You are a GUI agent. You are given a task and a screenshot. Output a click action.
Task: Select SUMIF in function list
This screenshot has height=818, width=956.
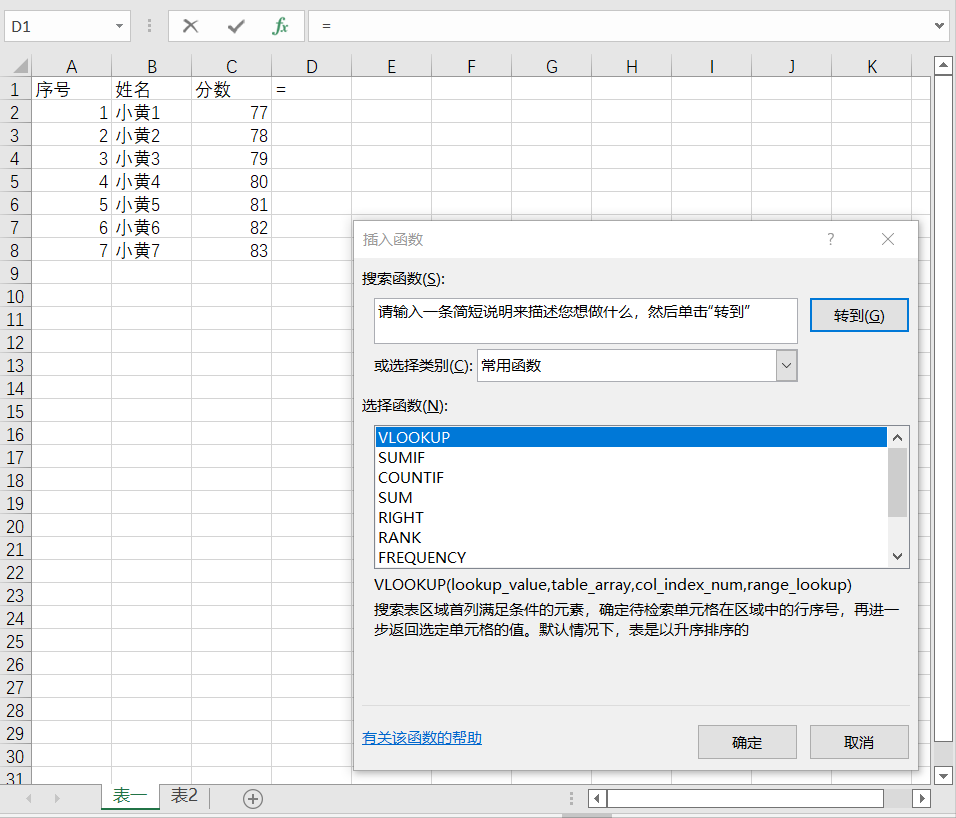tap(631, 457)
